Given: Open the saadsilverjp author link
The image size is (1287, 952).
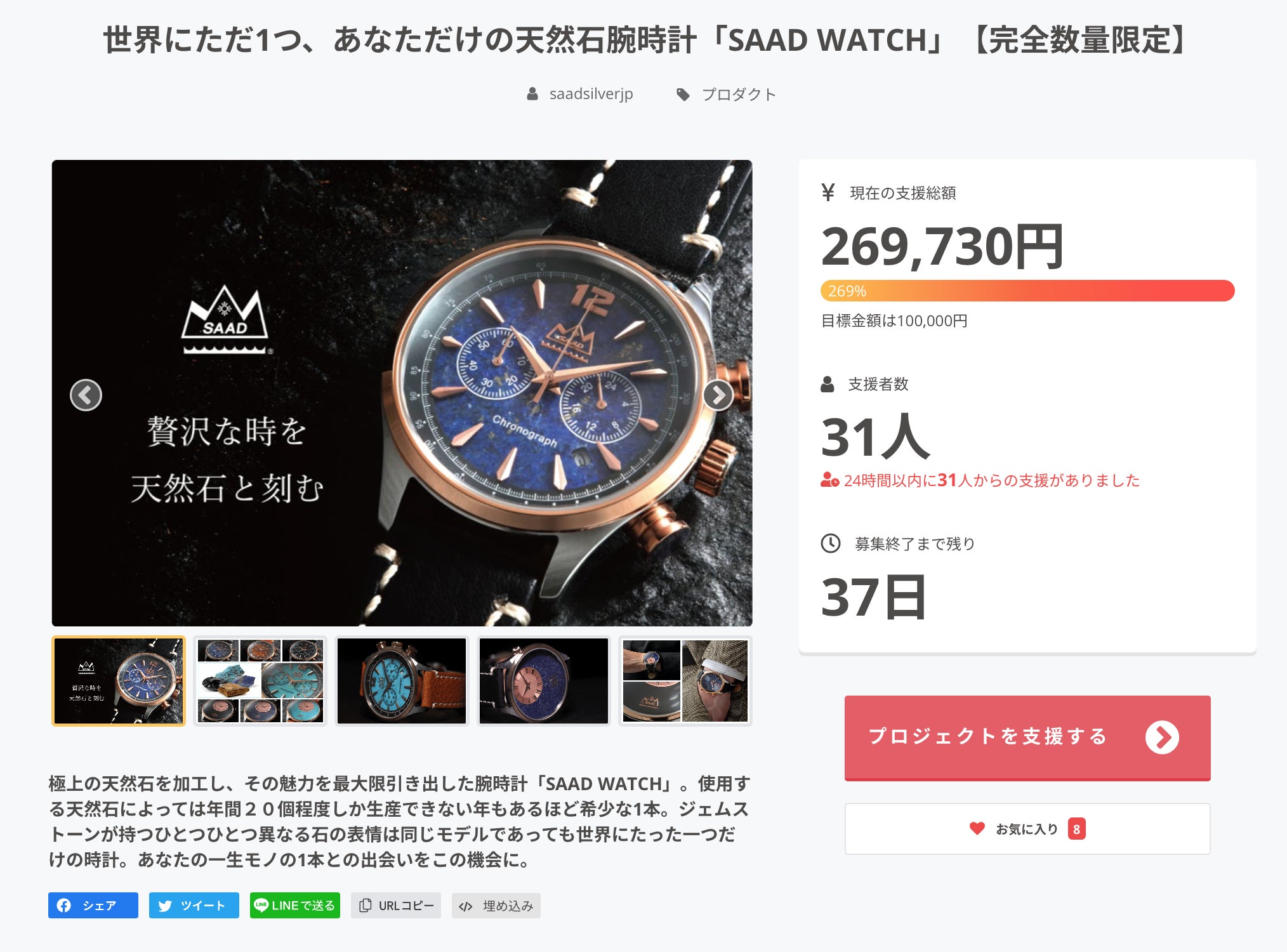Looking at the screenshot, I should 591,94.
